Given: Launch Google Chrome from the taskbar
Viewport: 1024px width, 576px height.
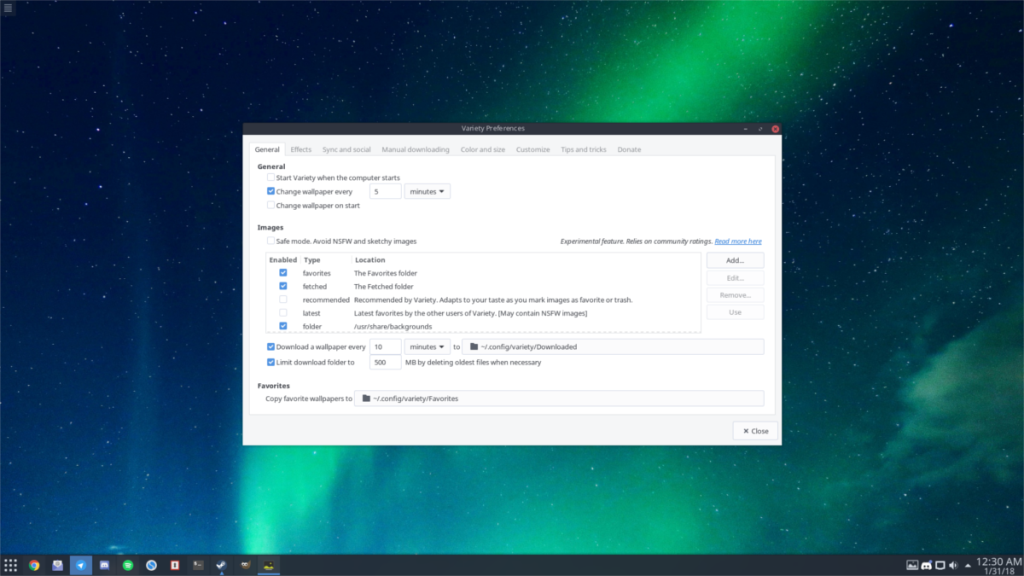Looking at the screenshot, I should (33, 564).
